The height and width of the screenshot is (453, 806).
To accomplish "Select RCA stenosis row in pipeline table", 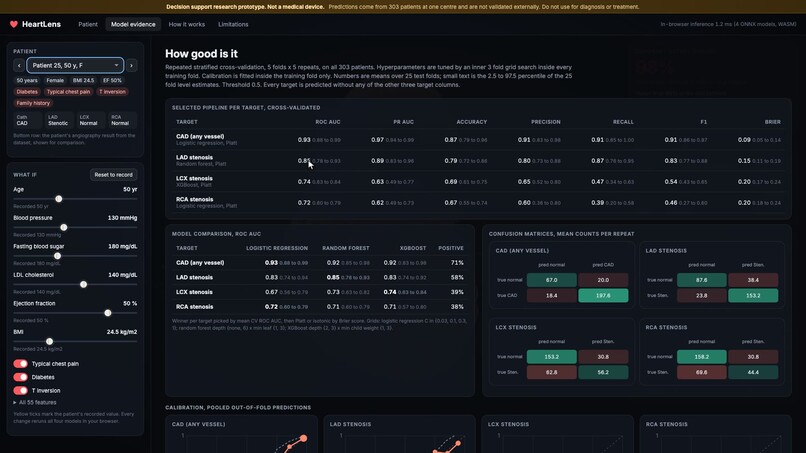I will pyautogui.click(x=478, y=203).
